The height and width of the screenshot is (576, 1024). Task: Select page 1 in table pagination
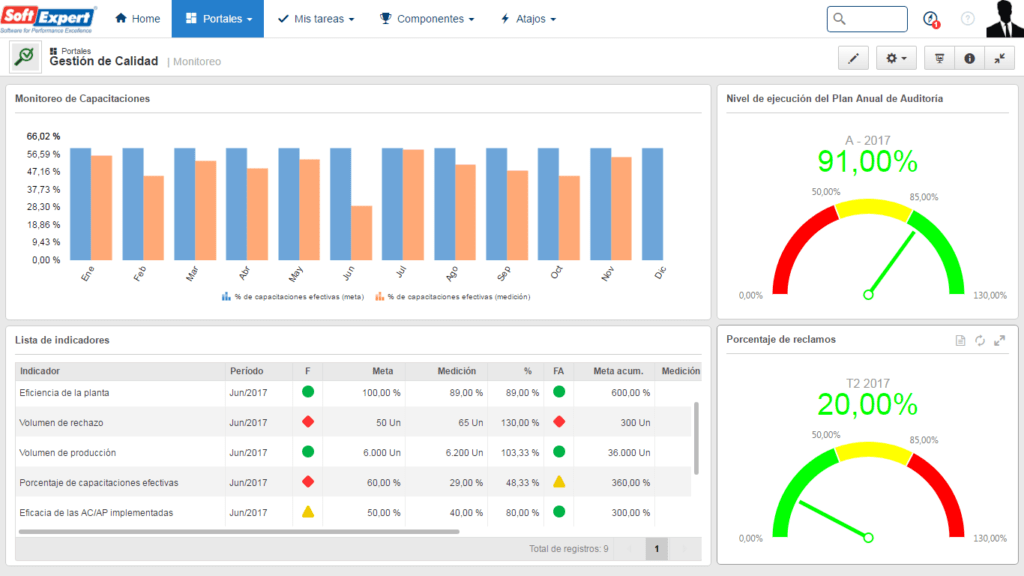[x=656, y=549]
